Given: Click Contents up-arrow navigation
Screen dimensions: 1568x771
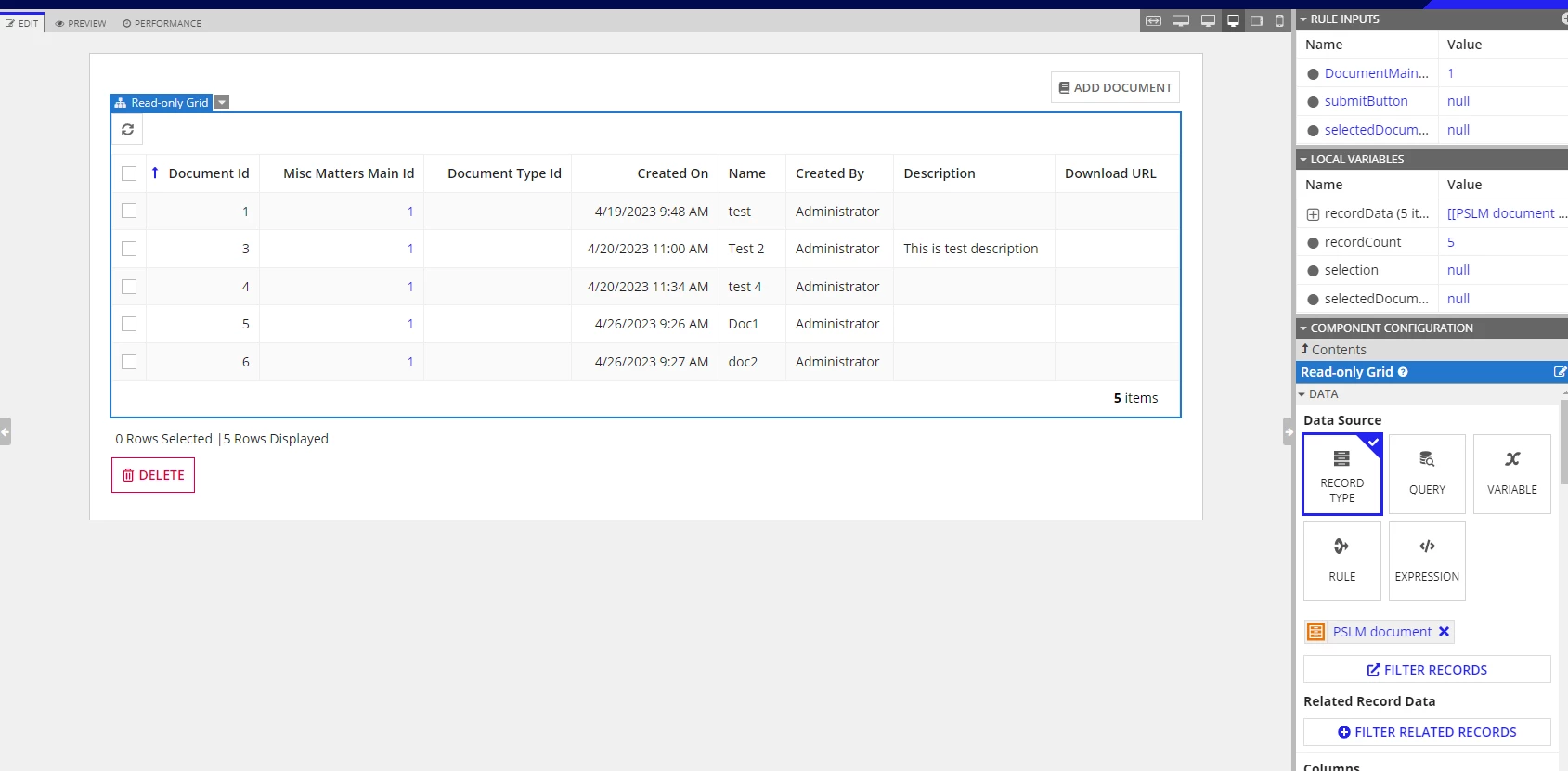Looking at the screenshot, I should [x=1304, y=349].
